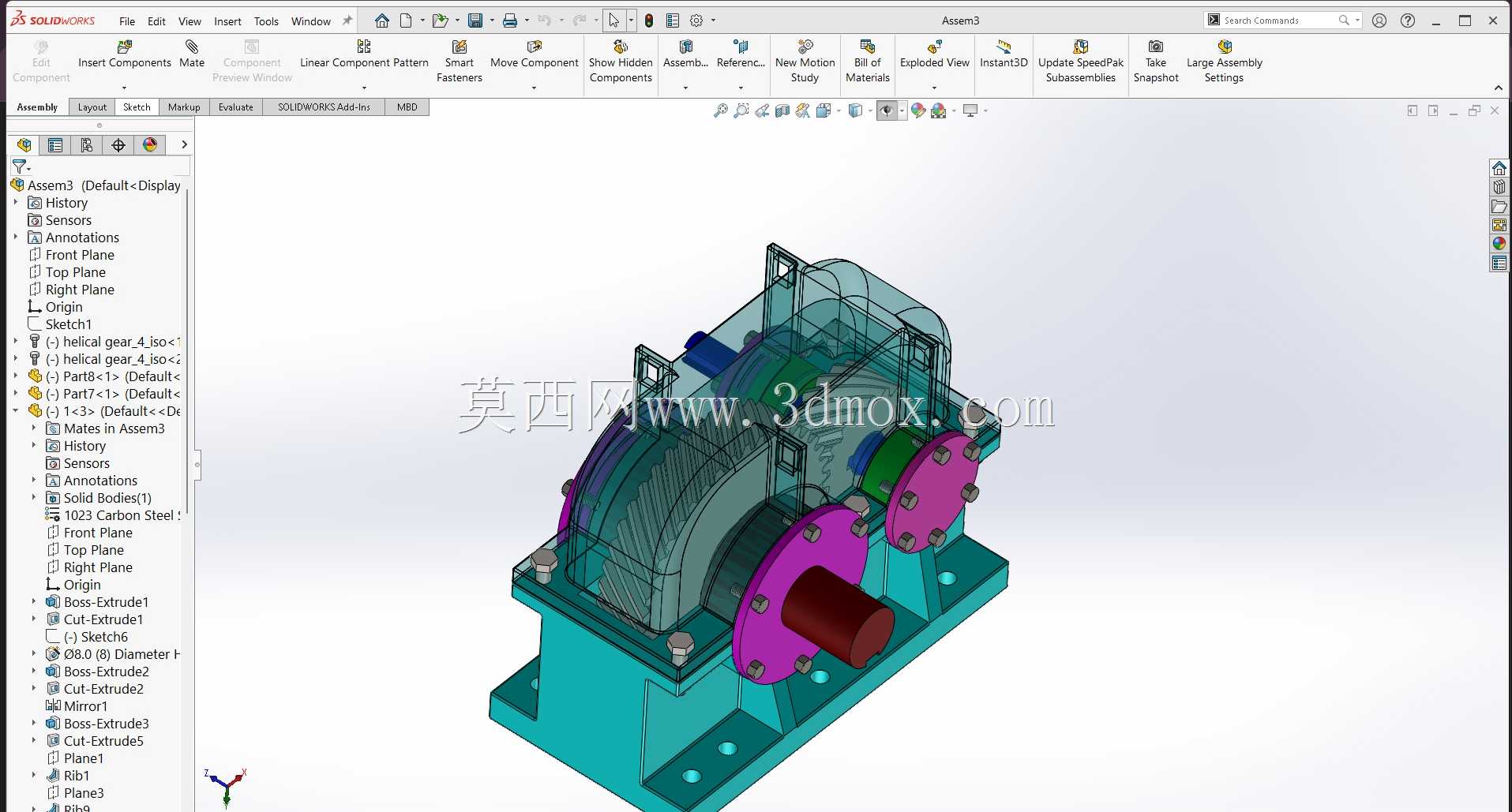Click the Previous View icon
Image resolution: width=1512 pixels, height=812 pixels.
(x=762, y=110)
